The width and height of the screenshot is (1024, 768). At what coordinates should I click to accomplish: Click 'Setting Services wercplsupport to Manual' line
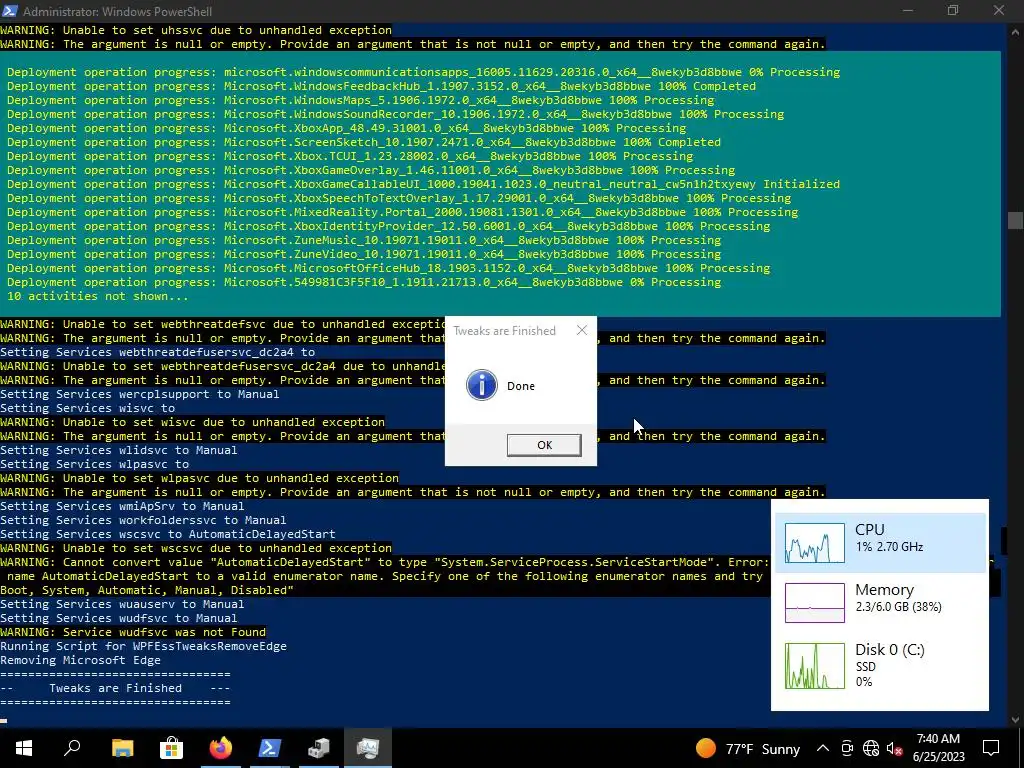[140, 394]
